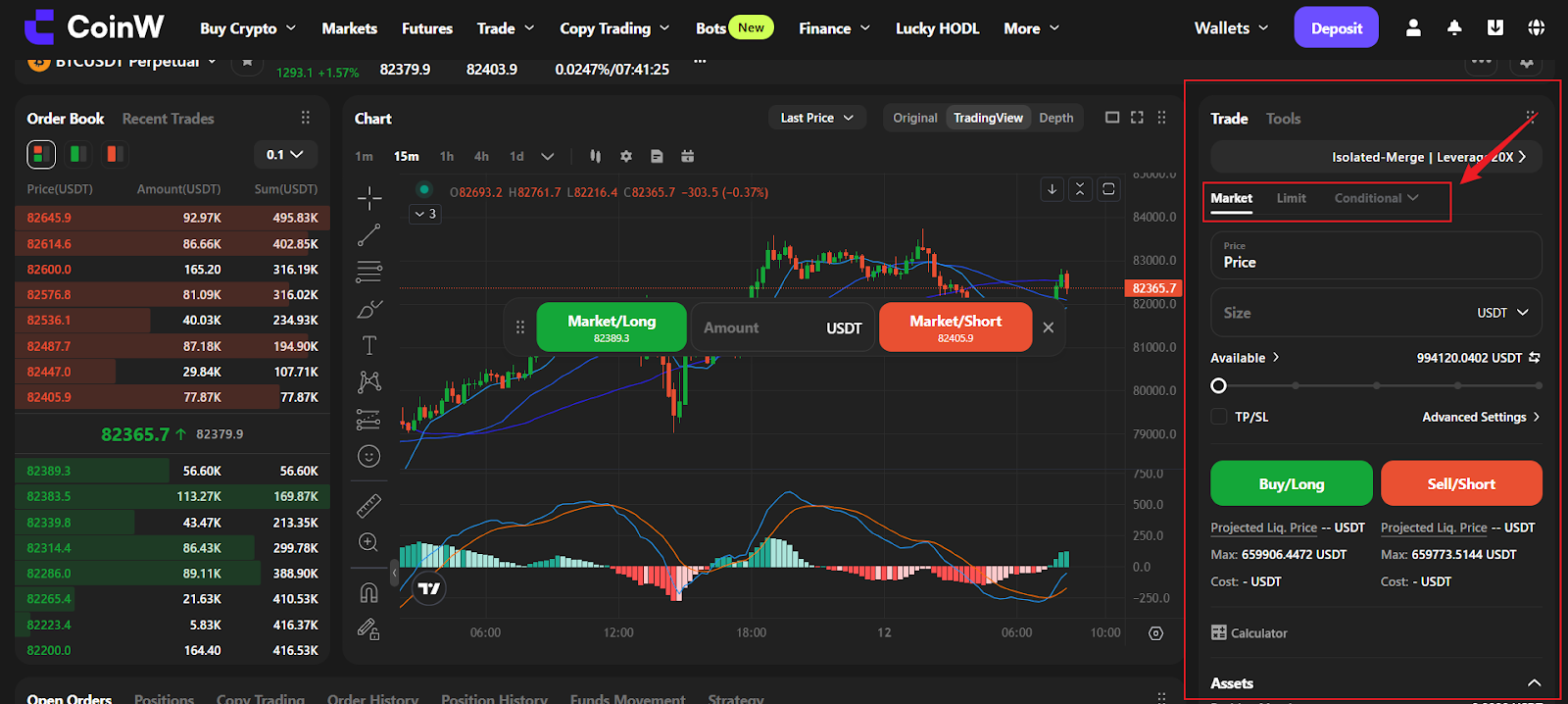Open chart axis settings at bottom right

tap(1156, 633)
